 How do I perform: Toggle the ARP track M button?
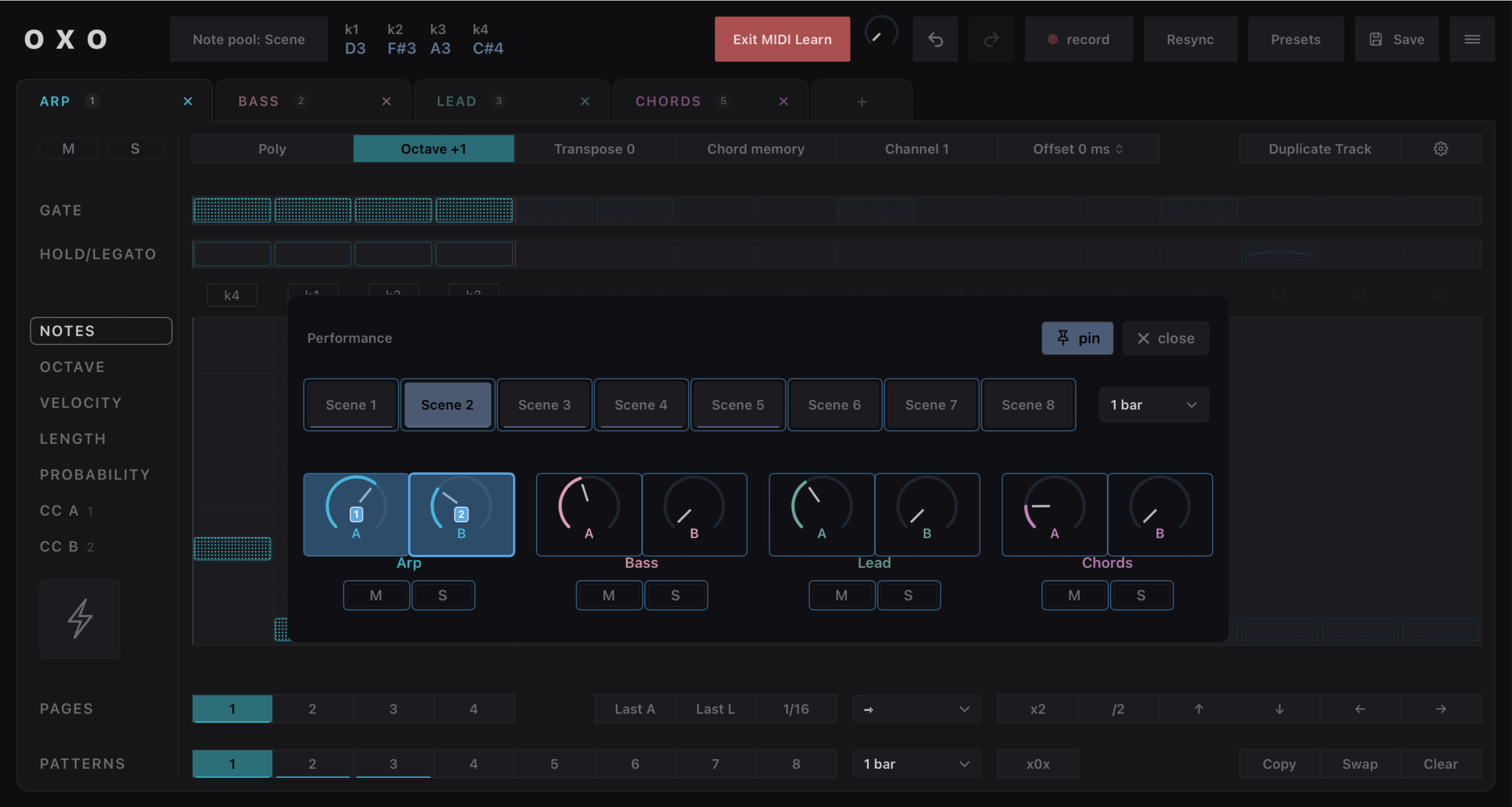point(68,149)
